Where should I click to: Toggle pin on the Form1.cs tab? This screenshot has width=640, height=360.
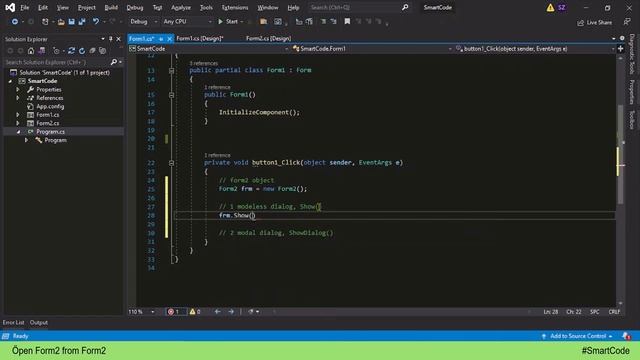pos(161,39)
